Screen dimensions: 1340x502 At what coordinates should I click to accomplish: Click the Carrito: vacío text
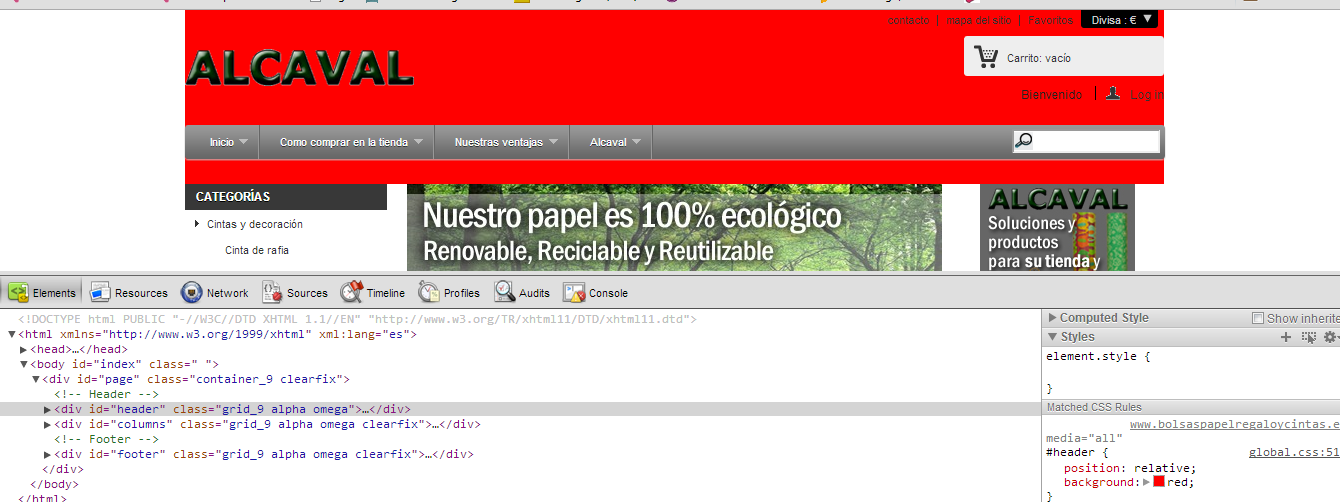pyautogui.click(x=1039, y=58)
